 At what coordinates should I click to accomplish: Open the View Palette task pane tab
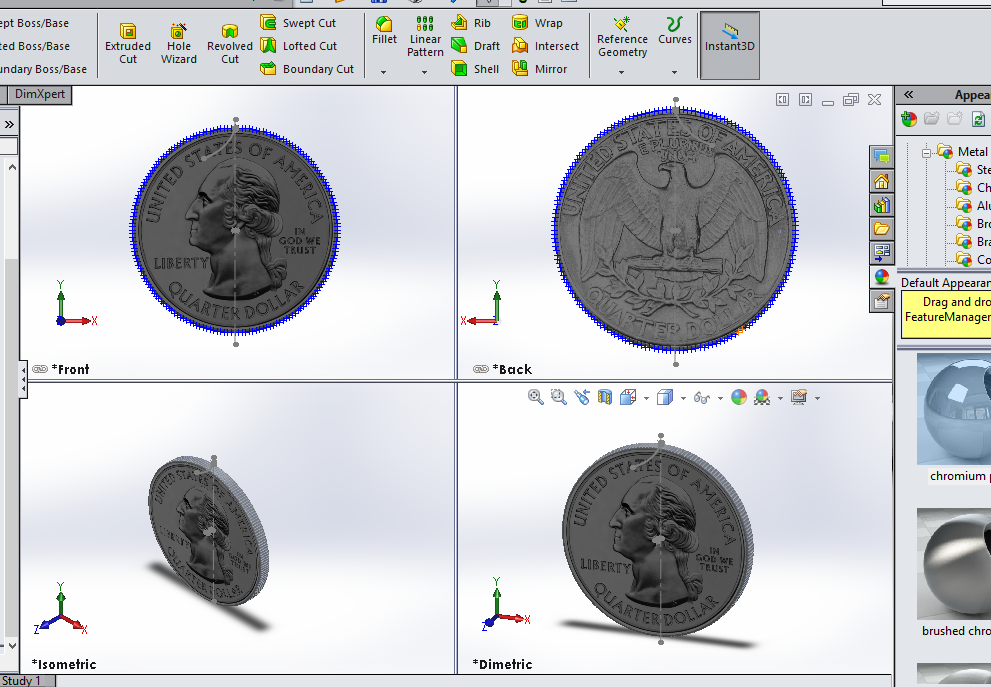[881, 253]
